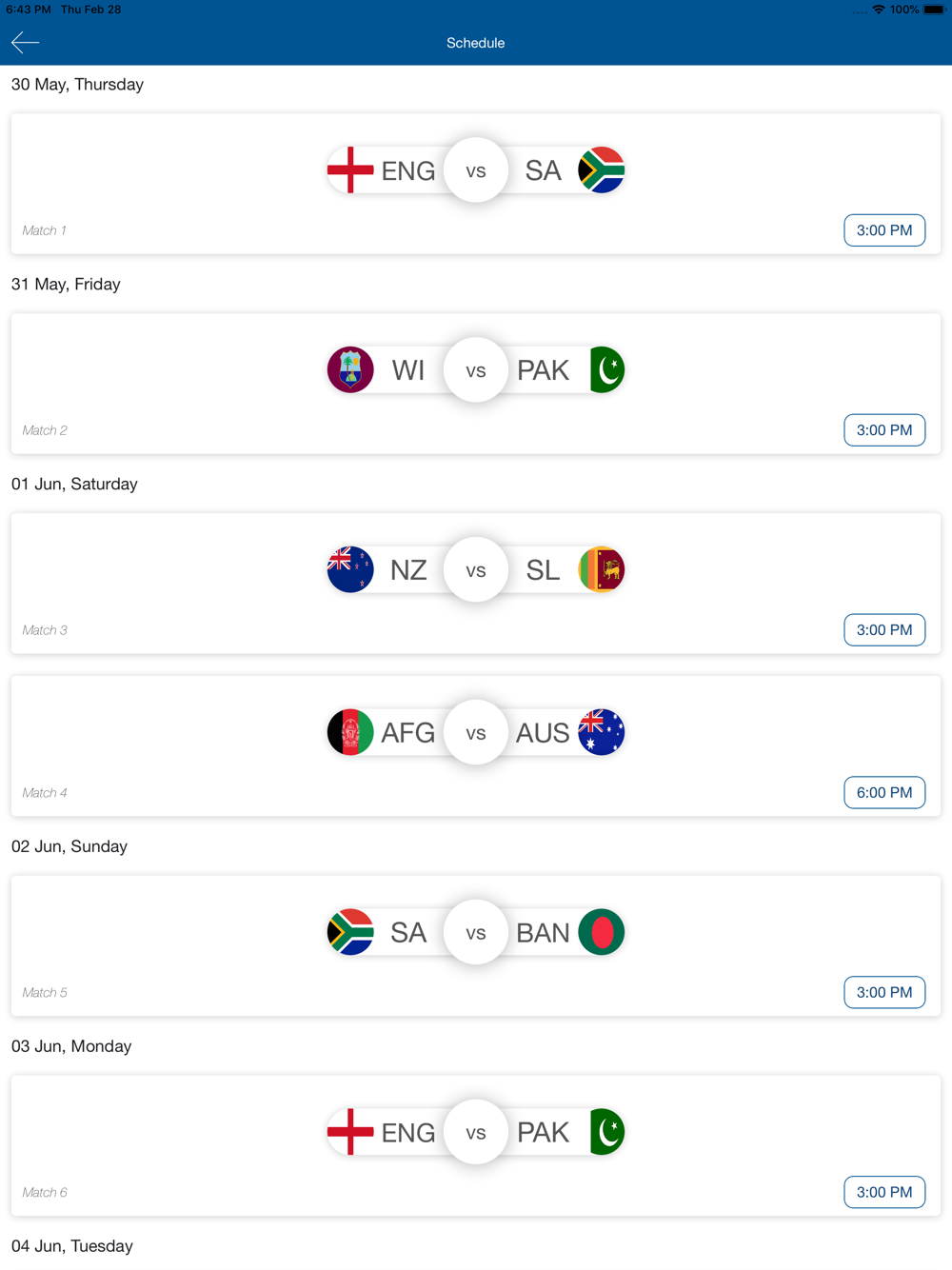Tap Sri Lanka flag in Match 3
Screen dimensions: 952x1270
(x=602, y=570)
